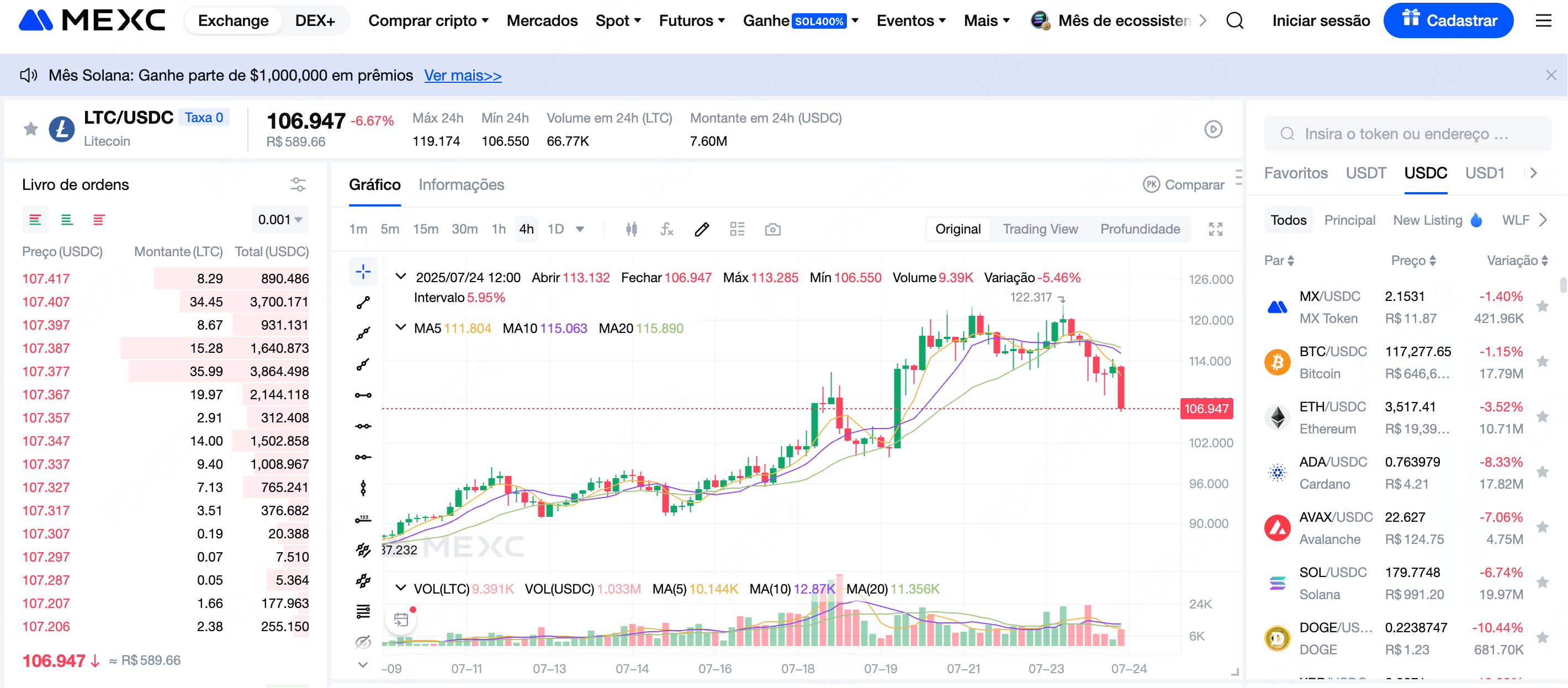Show only buy orders view
The width and height of the screenshot is (1568, 688).
tap(67, 220)
